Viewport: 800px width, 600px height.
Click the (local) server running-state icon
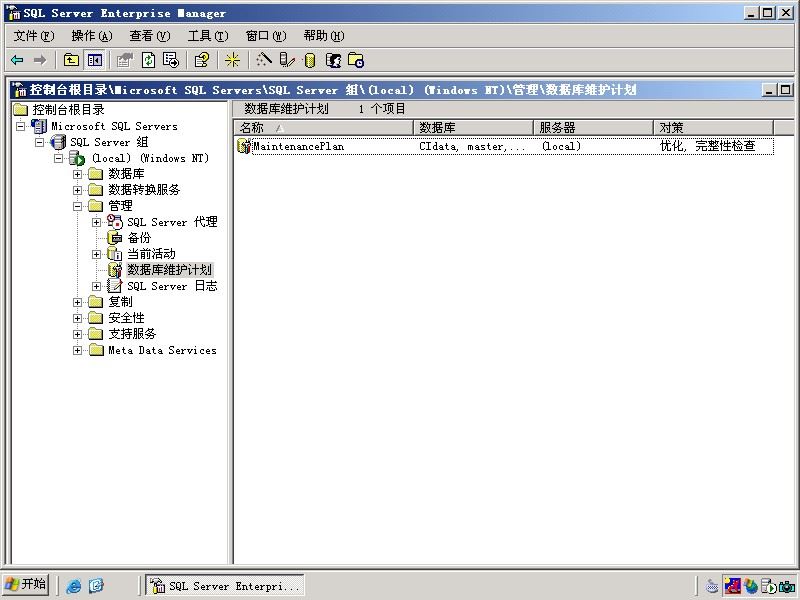click(77, 158)
